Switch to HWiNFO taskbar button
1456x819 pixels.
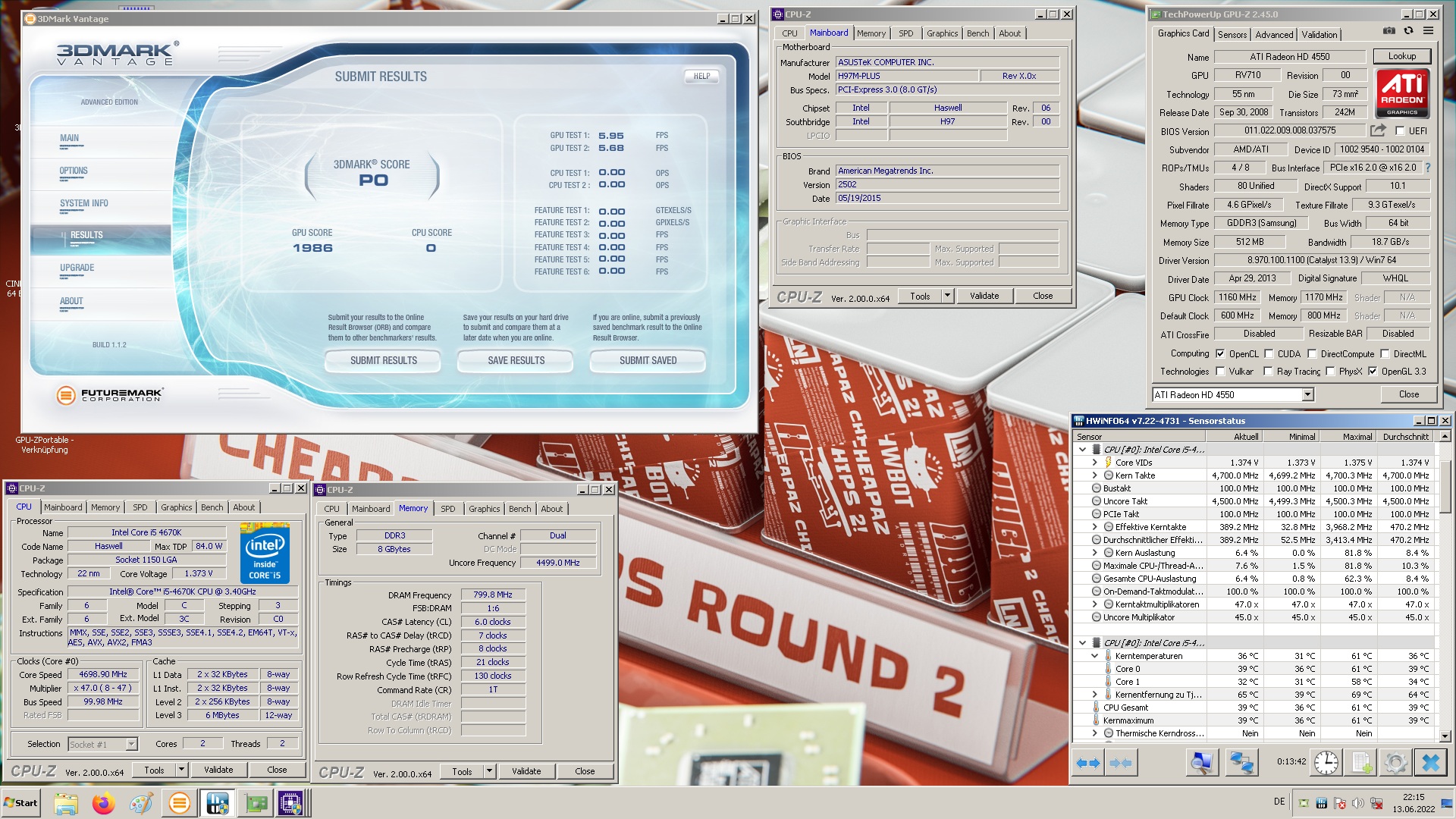click(x=217, y=803)
